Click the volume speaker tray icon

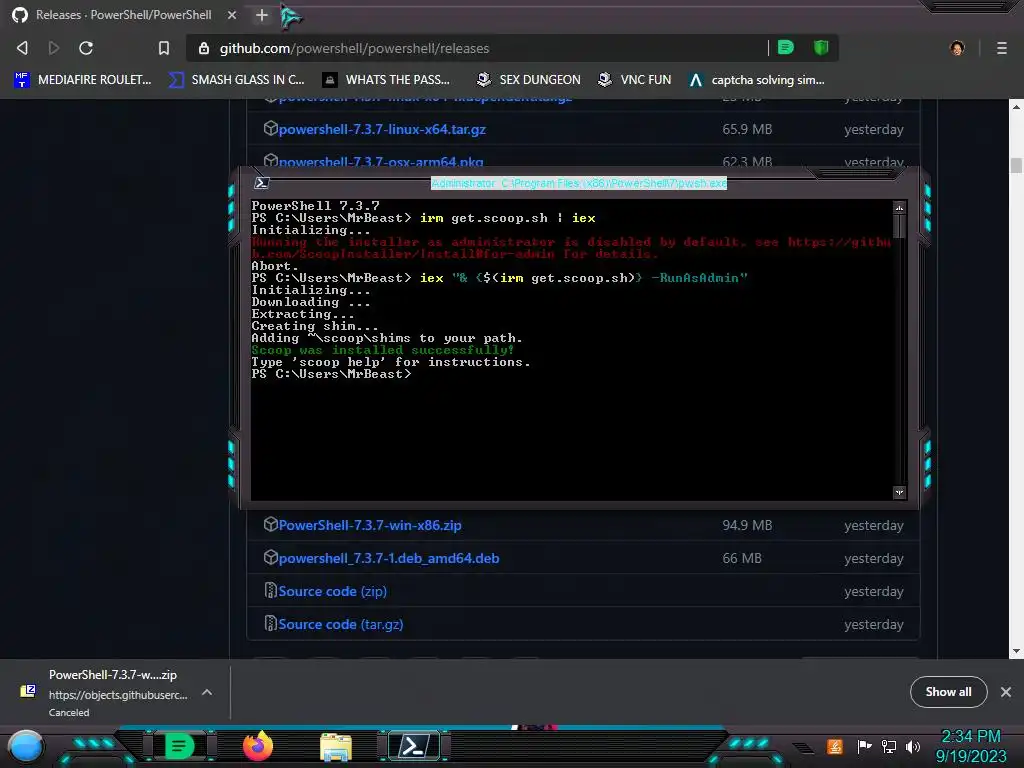click(x=912, y=746)
